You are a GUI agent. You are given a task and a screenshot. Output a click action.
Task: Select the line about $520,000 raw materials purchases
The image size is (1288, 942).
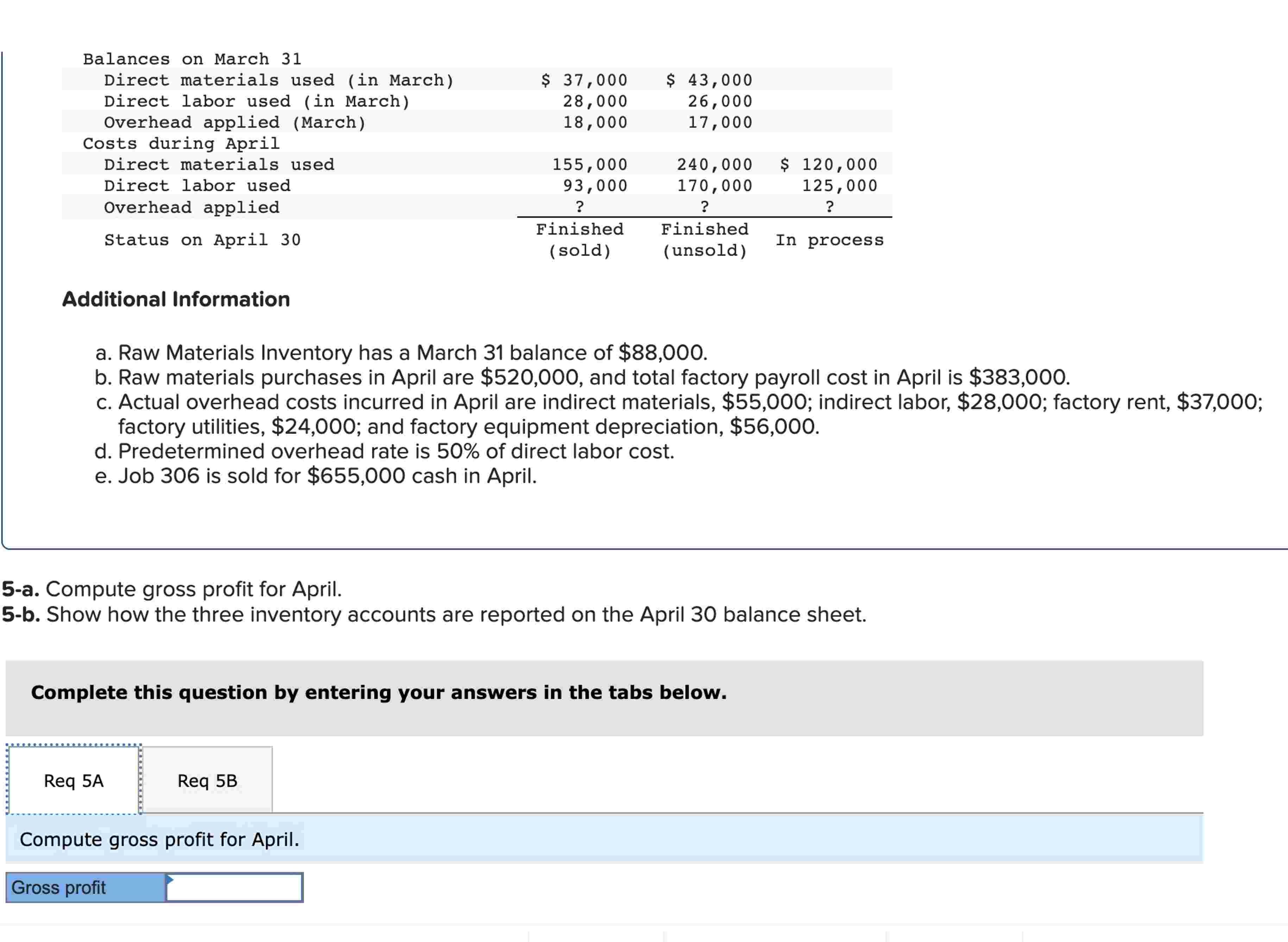click(x=582, y=377)
